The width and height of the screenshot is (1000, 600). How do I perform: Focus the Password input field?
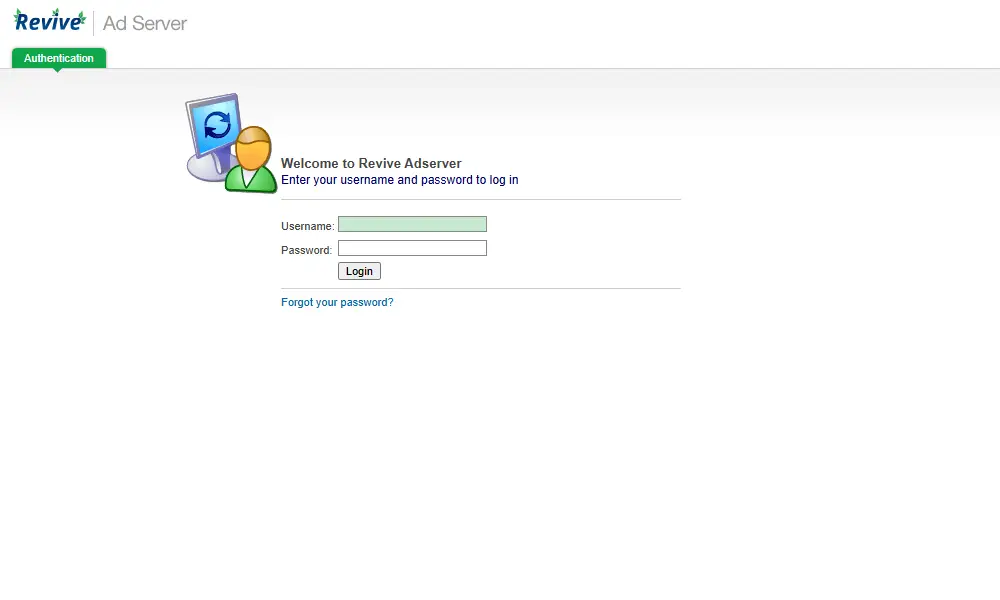point(412,248)
